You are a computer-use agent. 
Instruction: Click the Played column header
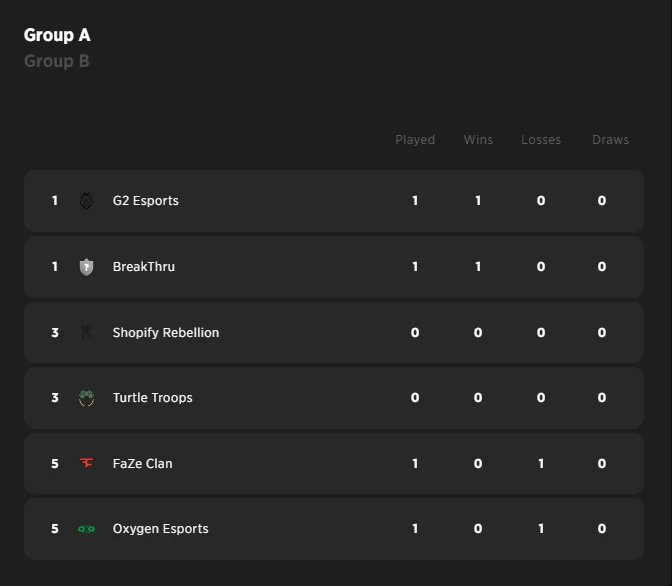(415, 140)
